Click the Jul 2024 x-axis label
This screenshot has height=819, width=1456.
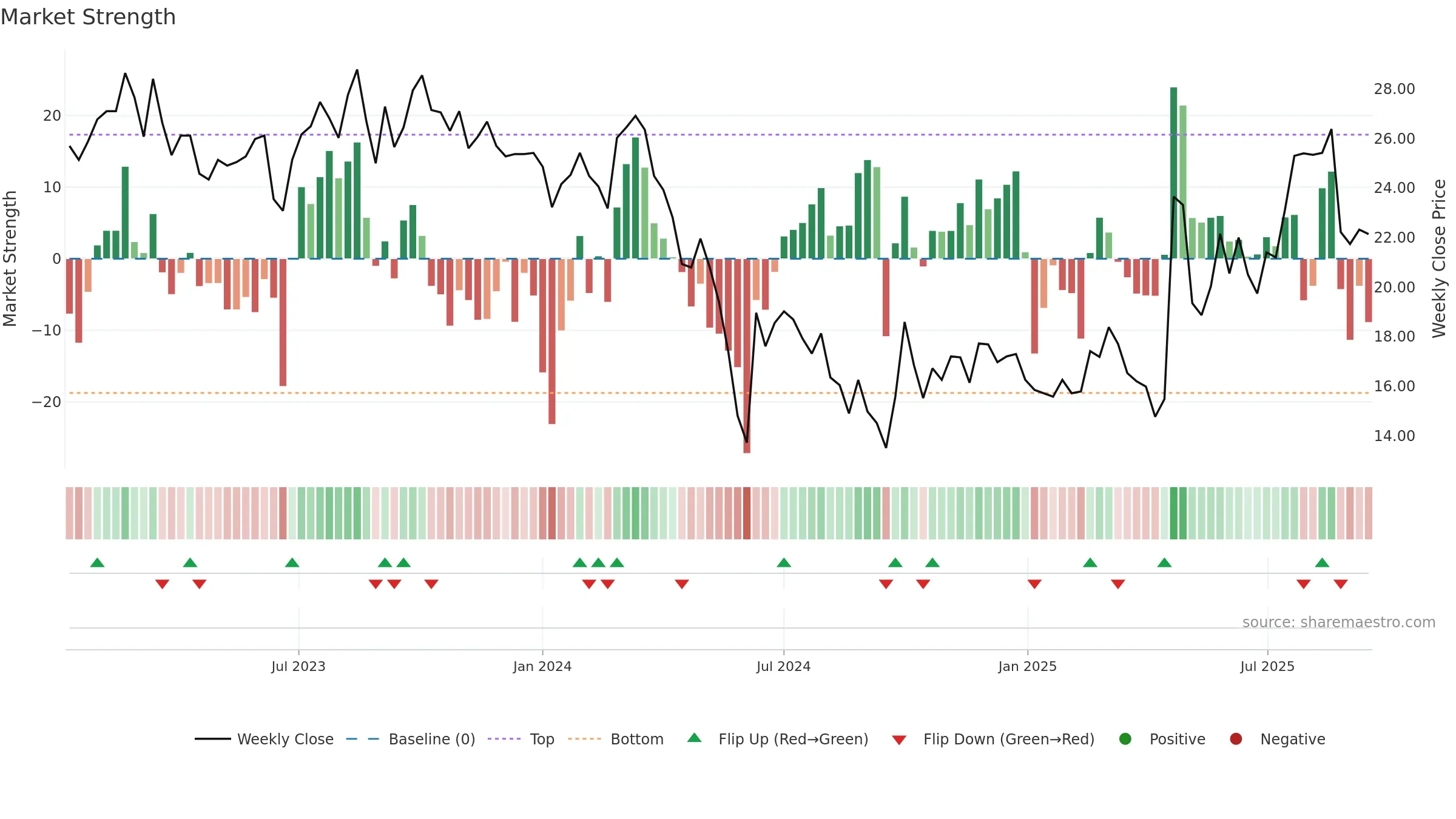click(x=783, y=666)
